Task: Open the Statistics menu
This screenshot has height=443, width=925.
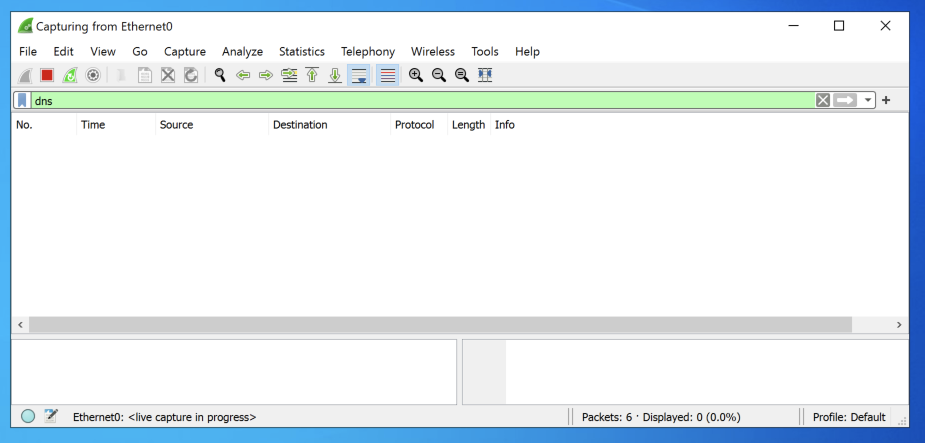Action: click(x=302, y=51)
